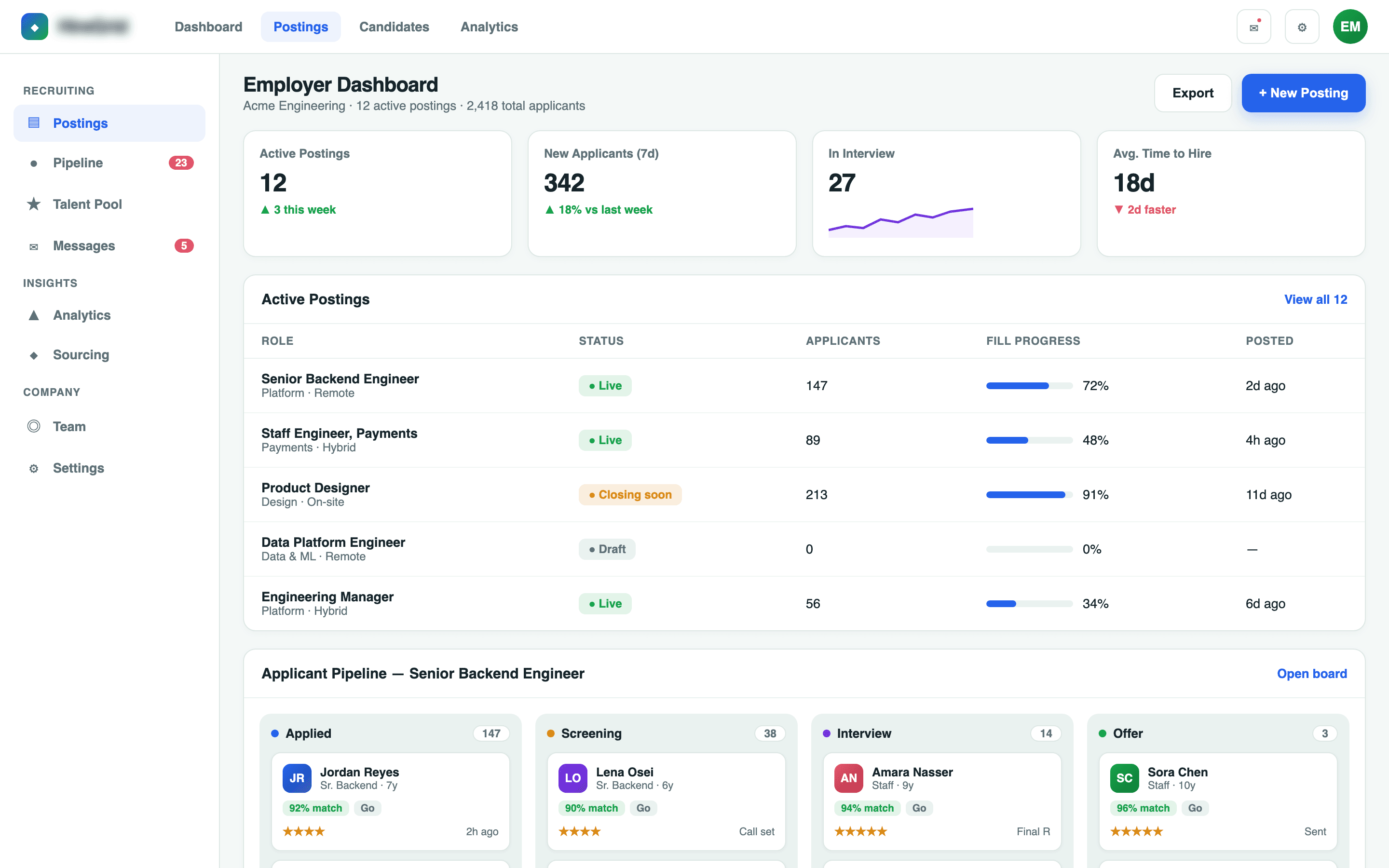Click the Screening column header
This screenshot has width=1389, height=868.
tap(666, 733)
